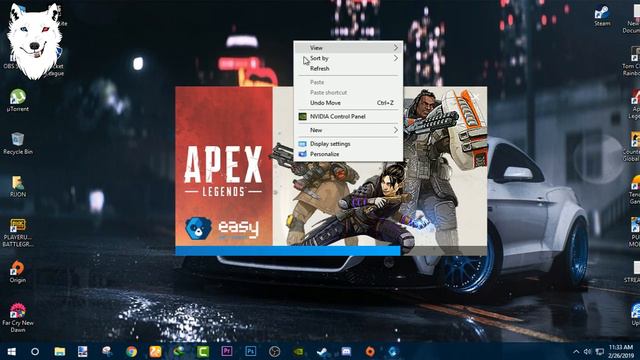The width and height of the screenshot is (640, 360).
Task: Open File Explorer from the taskbar
Action: point(60,351)
